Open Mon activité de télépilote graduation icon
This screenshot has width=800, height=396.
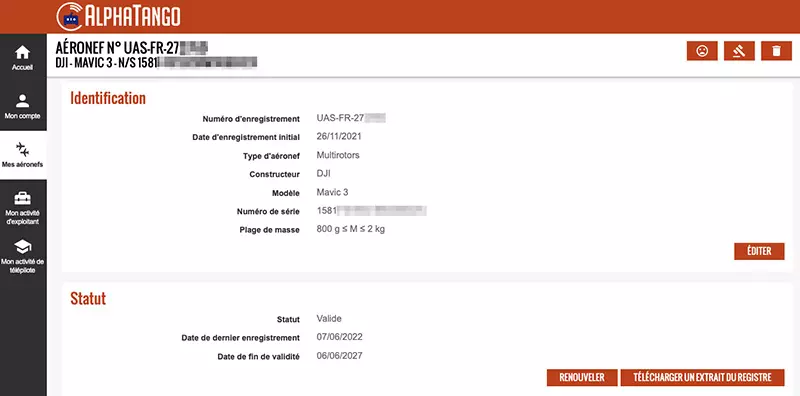22,247
